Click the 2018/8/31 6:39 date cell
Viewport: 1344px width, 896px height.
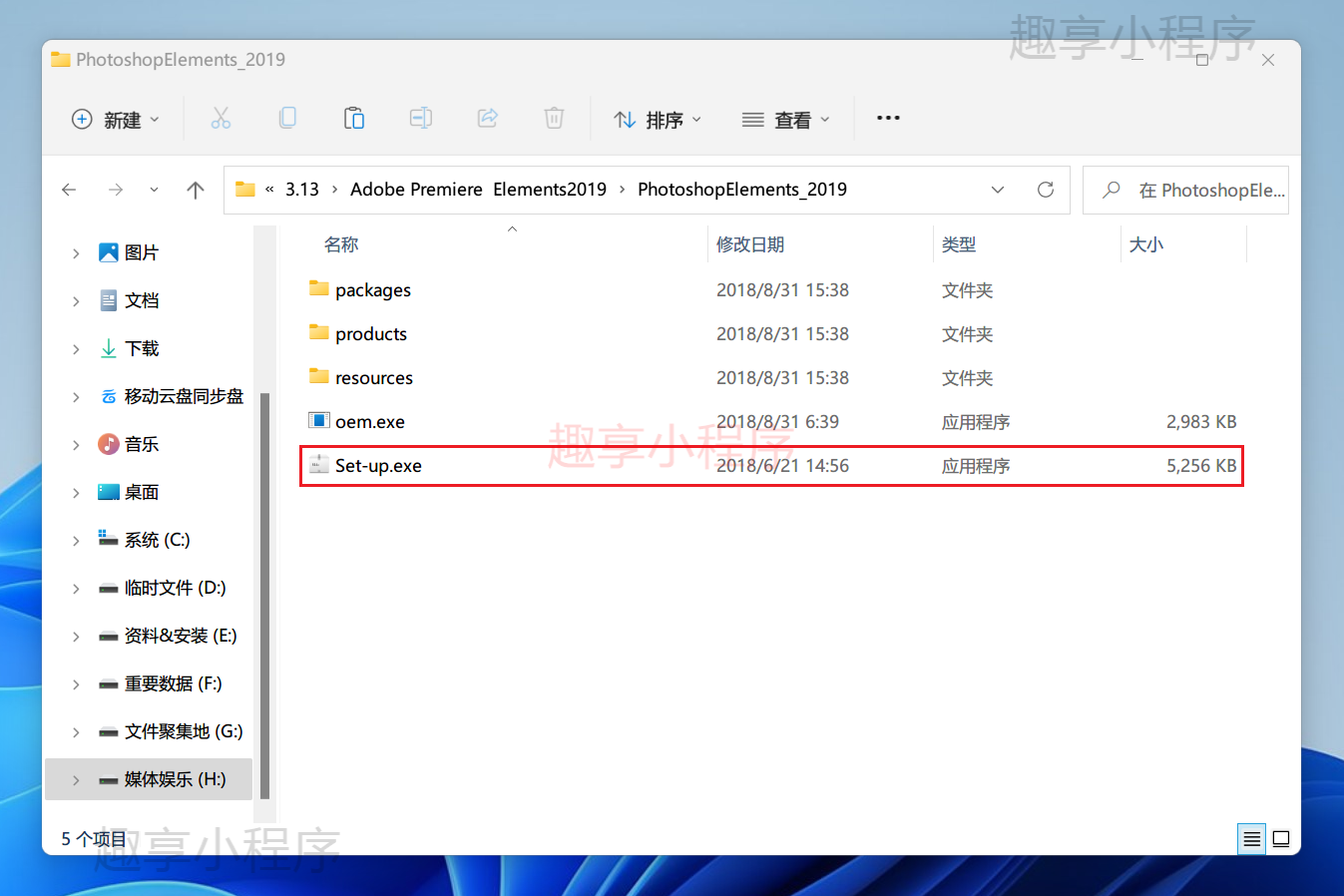[x=777, y=422]
